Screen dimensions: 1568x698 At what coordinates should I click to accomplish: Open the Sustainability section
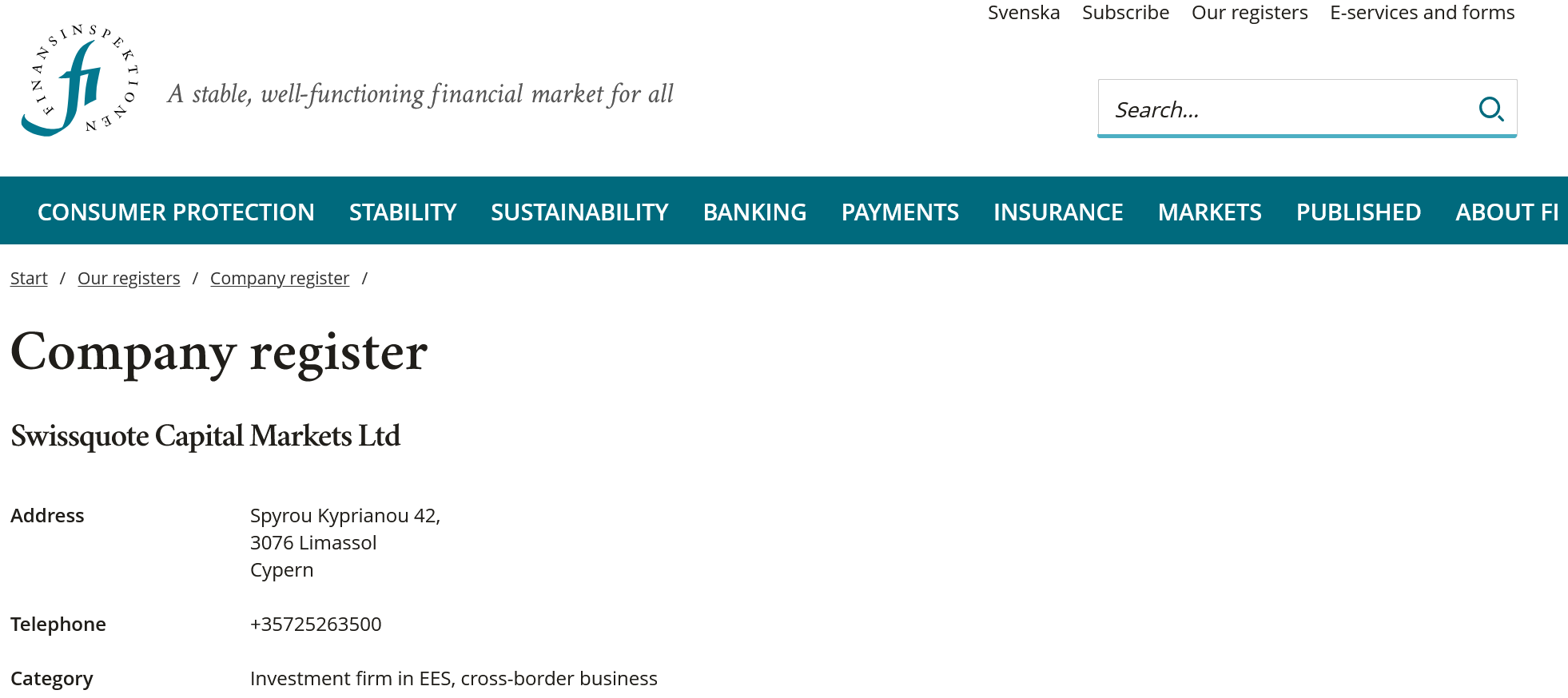pos(579,211)
